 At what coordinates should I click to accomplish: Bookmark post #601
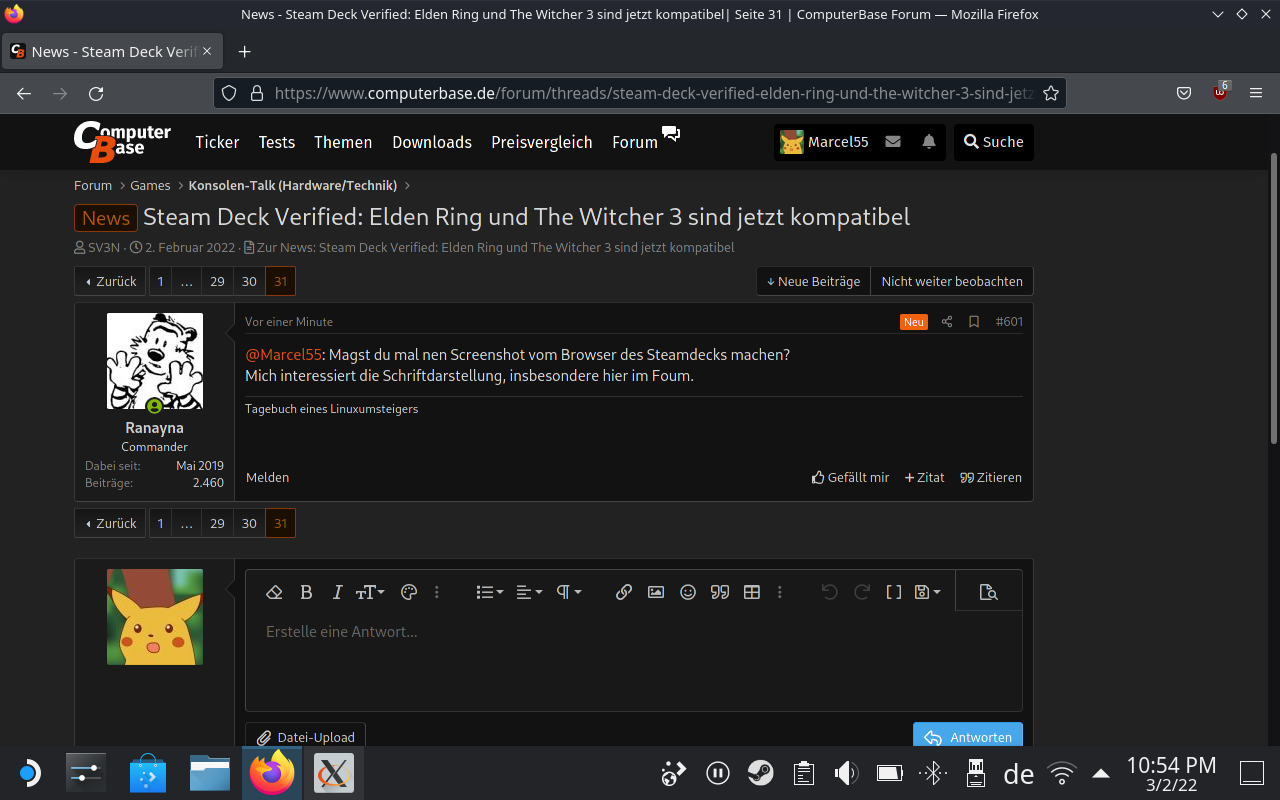[x=974, y=322]
